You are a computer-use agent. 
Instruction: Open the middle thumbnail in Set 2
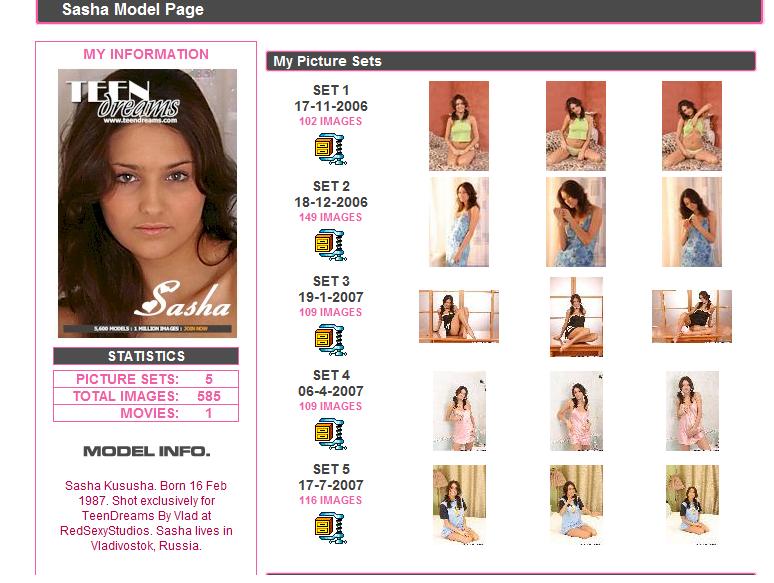pyautogui.click(x=575, y=222)
